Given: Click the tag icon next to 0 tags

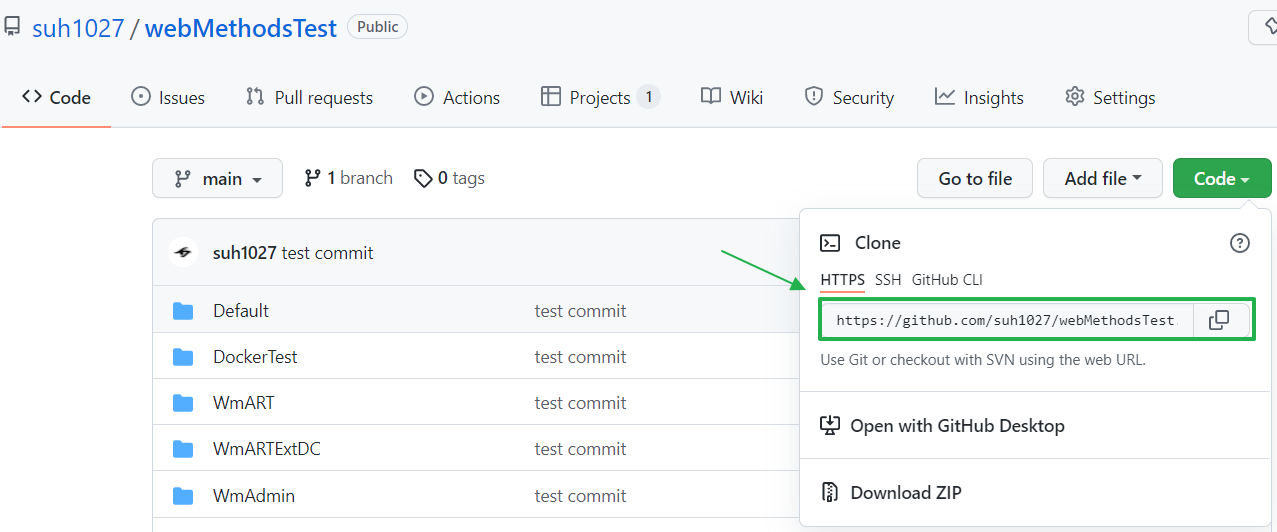Looking at the screenshot, I should 423,178.
